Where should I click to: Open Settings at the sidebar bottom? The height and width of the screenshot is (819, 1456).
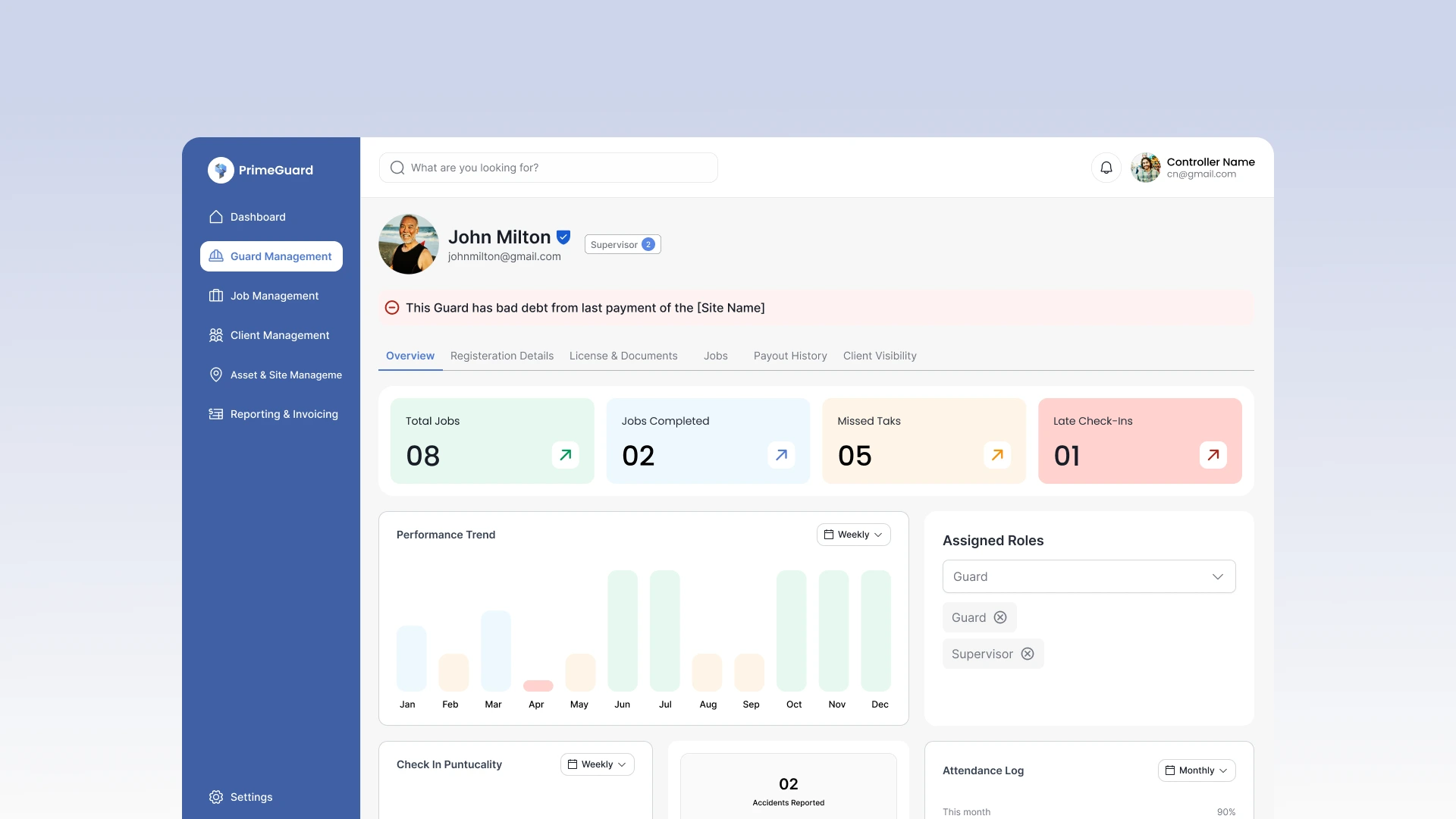coord(240,797)
